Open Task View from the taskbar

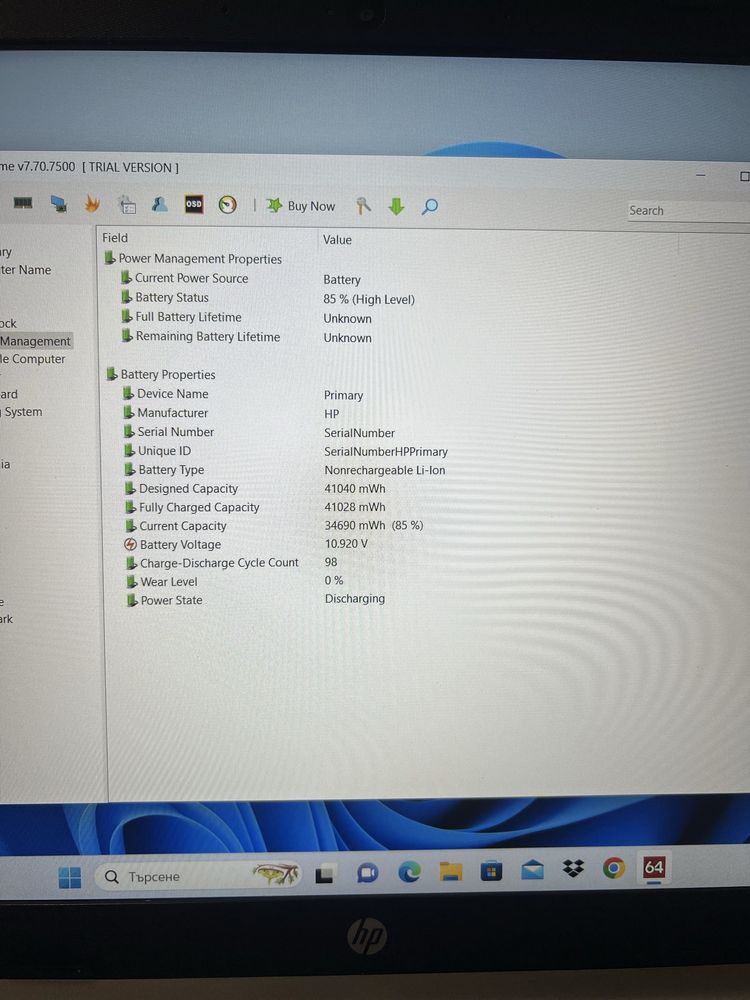324,874
